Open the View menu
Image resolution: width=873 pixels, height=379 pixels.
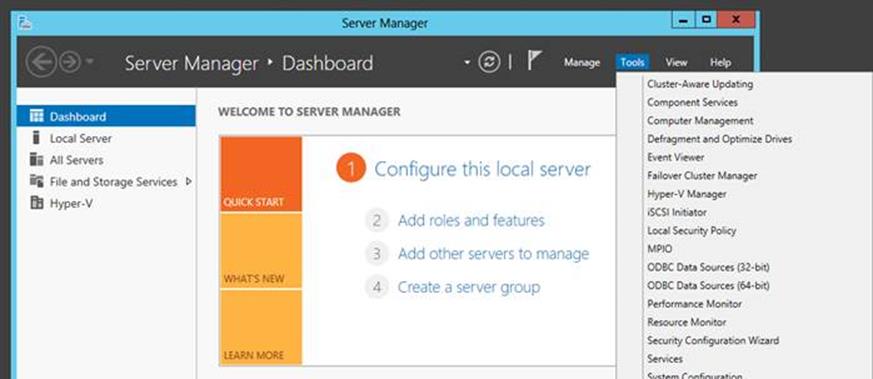[676, 62]
